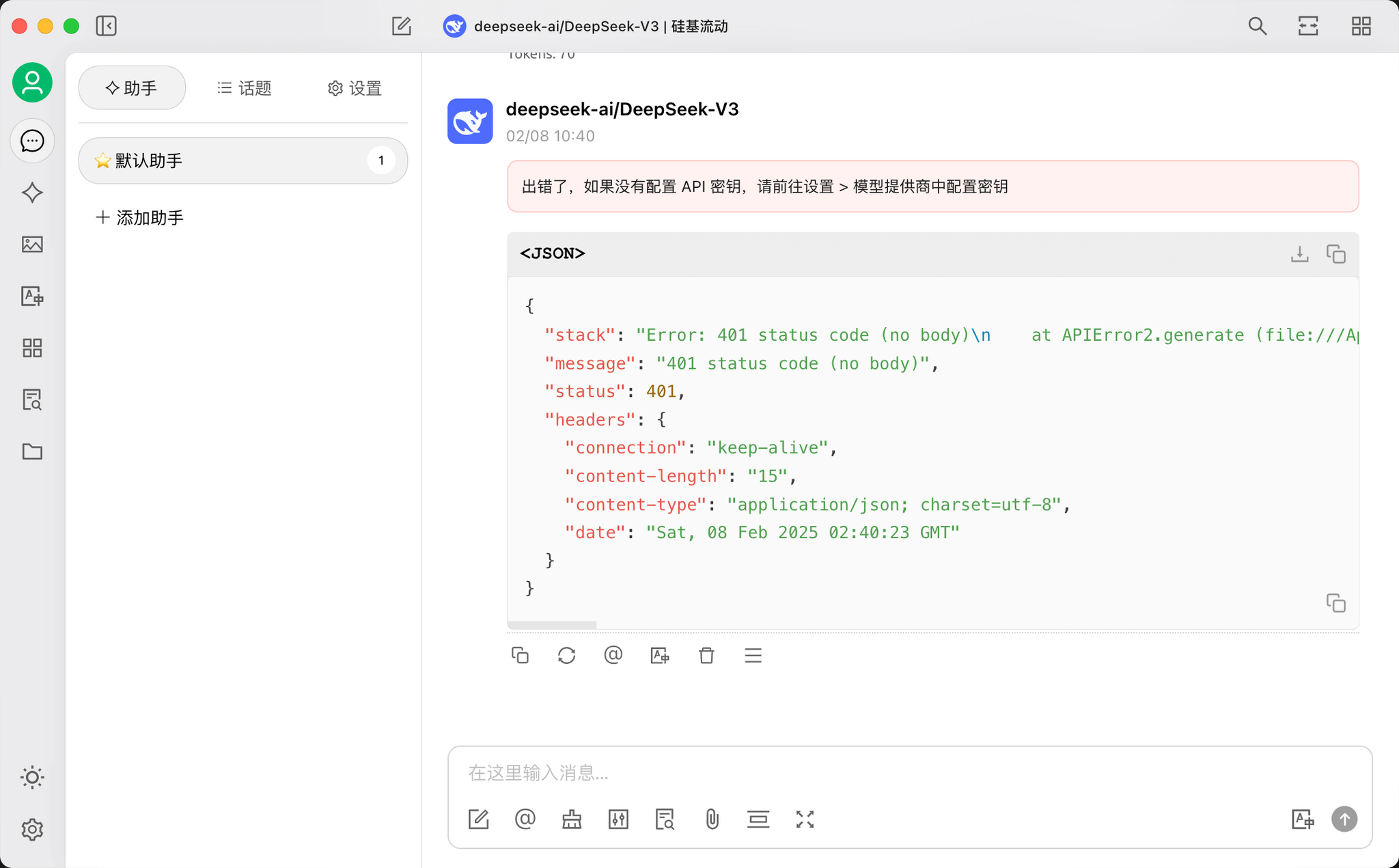Screen dimensions: 1399x868
Task: Mention a model for this message
Action: tap(613, 656)
